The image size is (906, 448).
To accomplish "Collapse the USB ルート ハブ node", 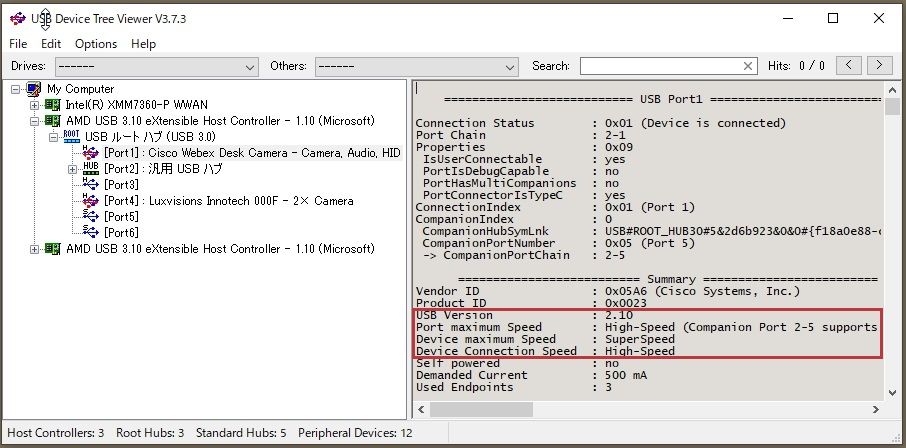I will coord(54,138).
